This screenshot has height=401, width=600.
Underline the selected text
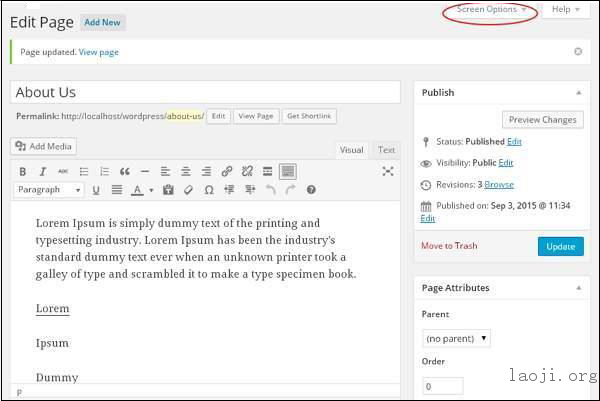point(96,190)
